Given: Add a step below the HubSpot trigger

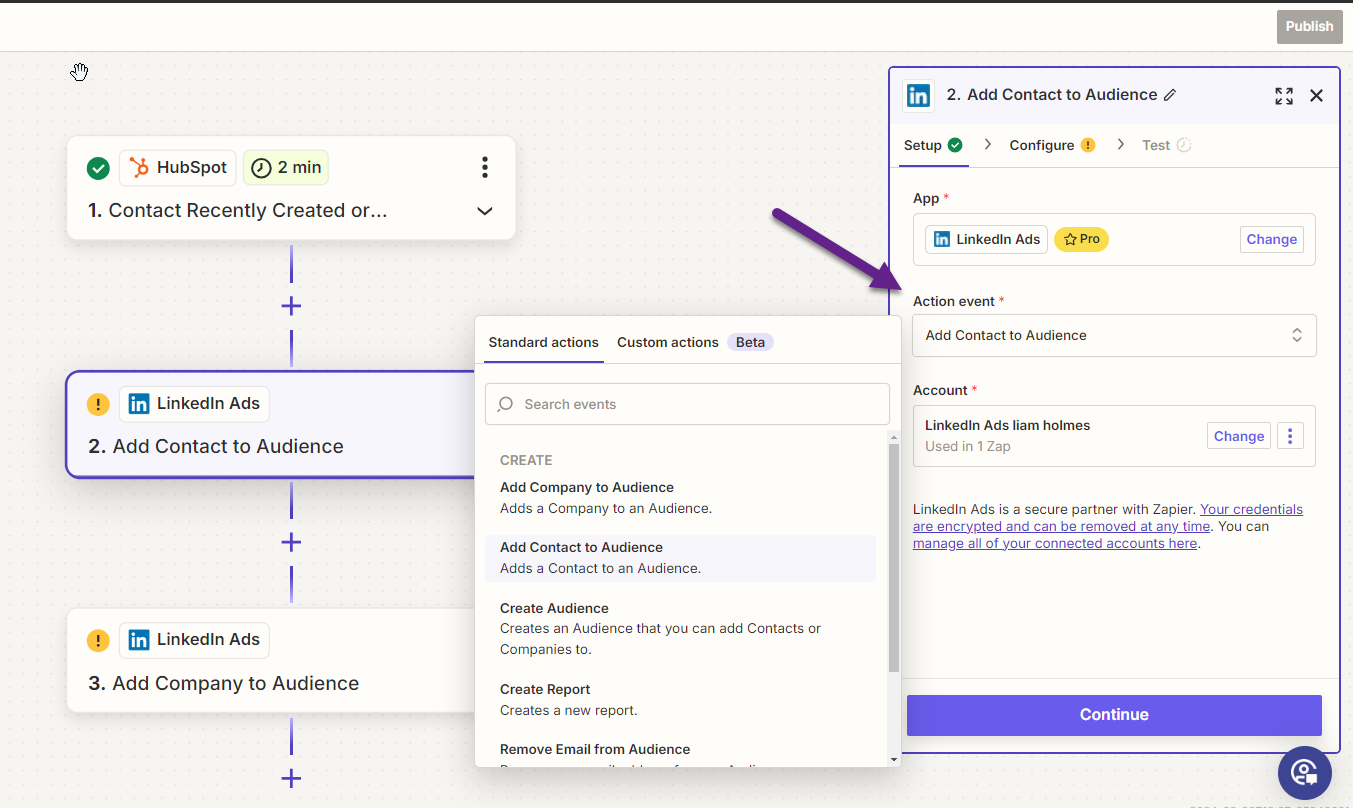Looking at the screenshot, I should point(291,305).
